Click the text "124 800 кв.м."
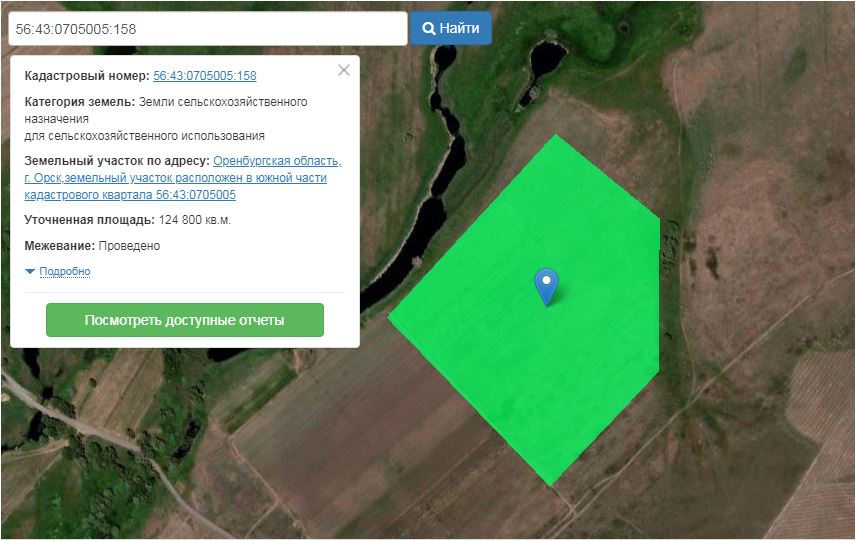Screen dimensions: 856x541 (x=195, y=220)
